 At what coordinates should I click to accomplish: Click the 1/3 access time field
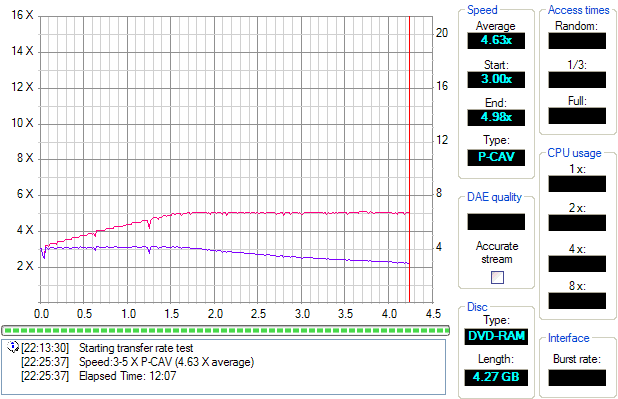coord(577,80)
